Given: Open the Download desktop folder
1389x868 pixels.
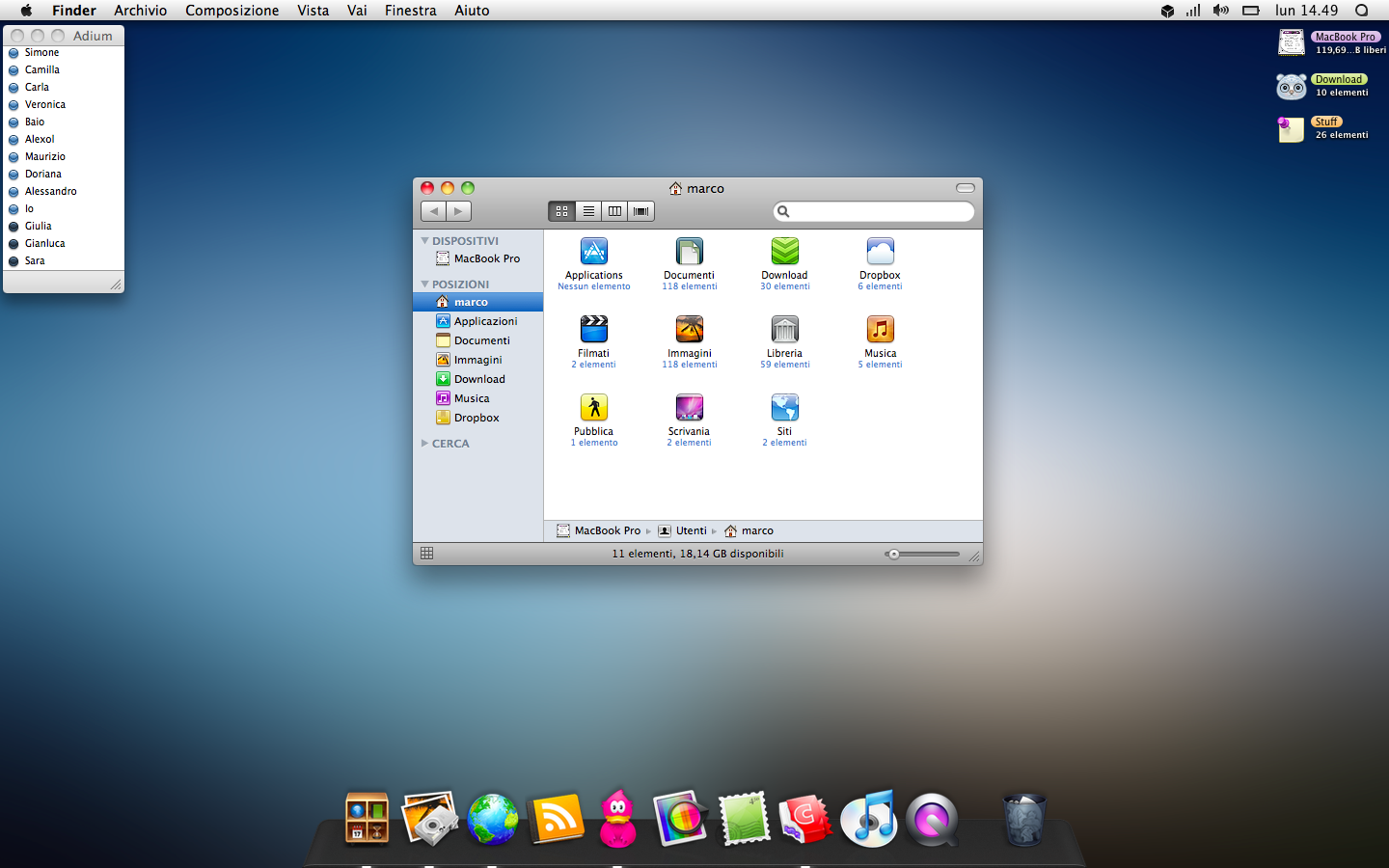Looking at the screenshot, I should (x=1292, y=86).
